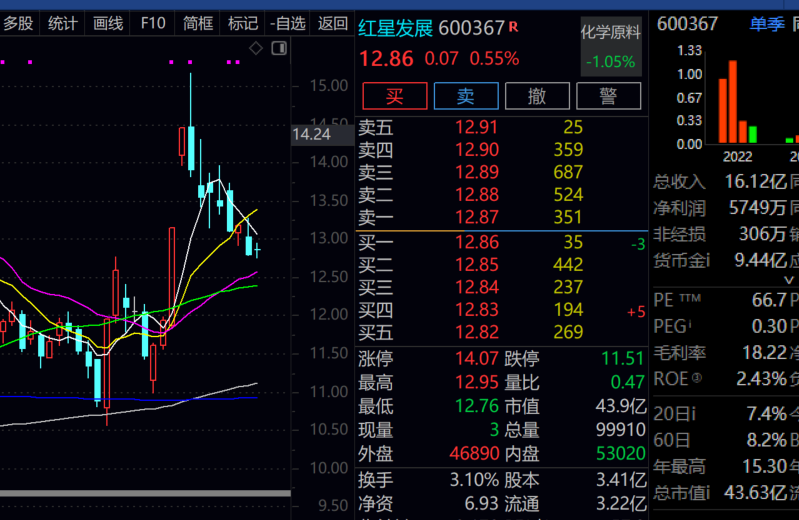This screenshot has width=799, height=520.
Task: Select the 买二 price 12.85
Action: 476,265
